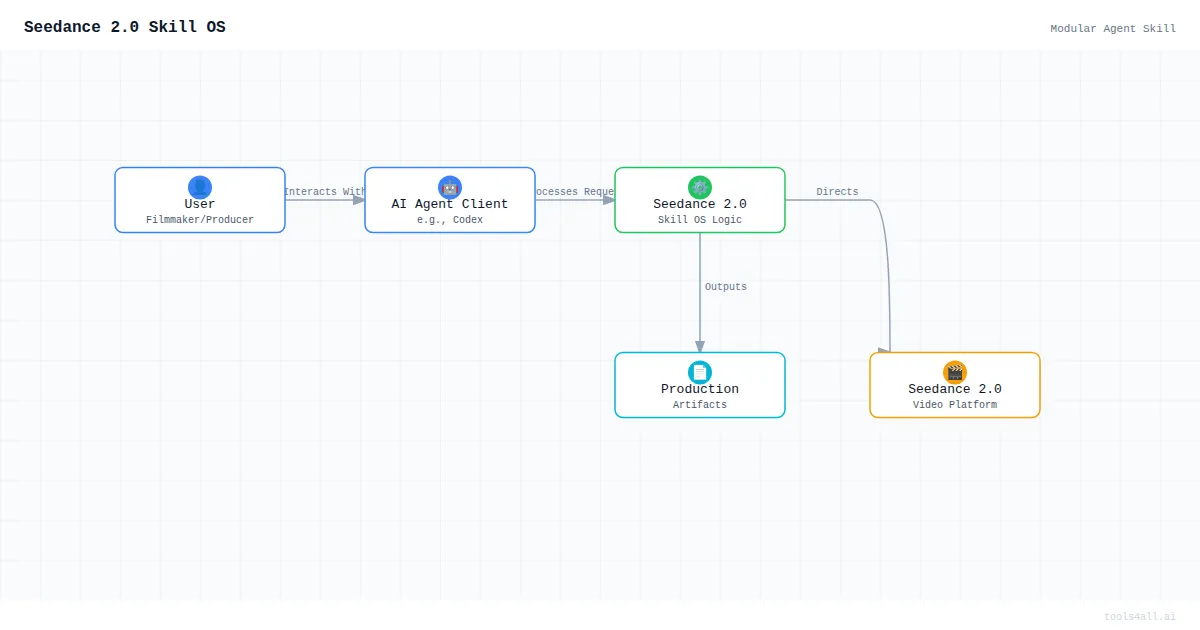Select the green Seedance 2.0 node title
1200x630 pixels.
pyautogui.click(x=700, y=204)
